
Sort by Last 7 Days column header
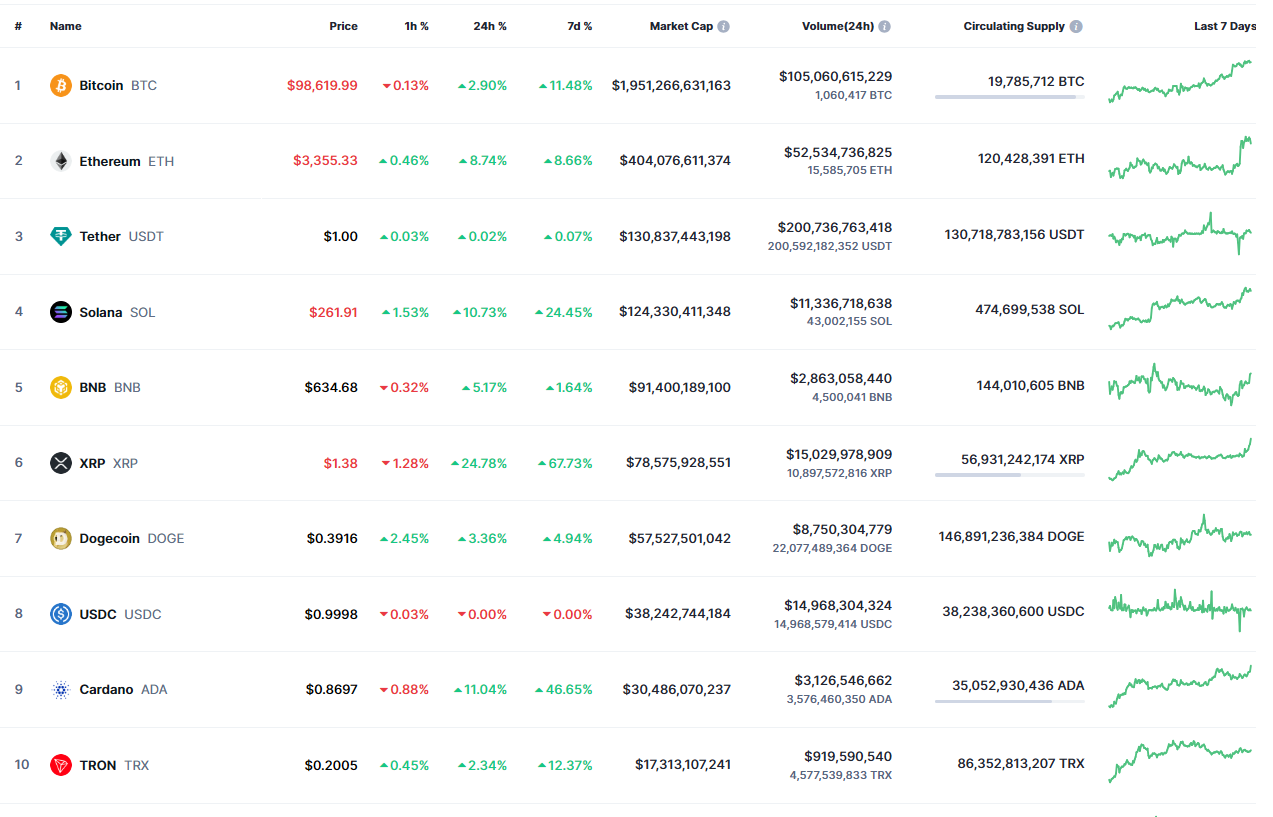click(1225, 26)
